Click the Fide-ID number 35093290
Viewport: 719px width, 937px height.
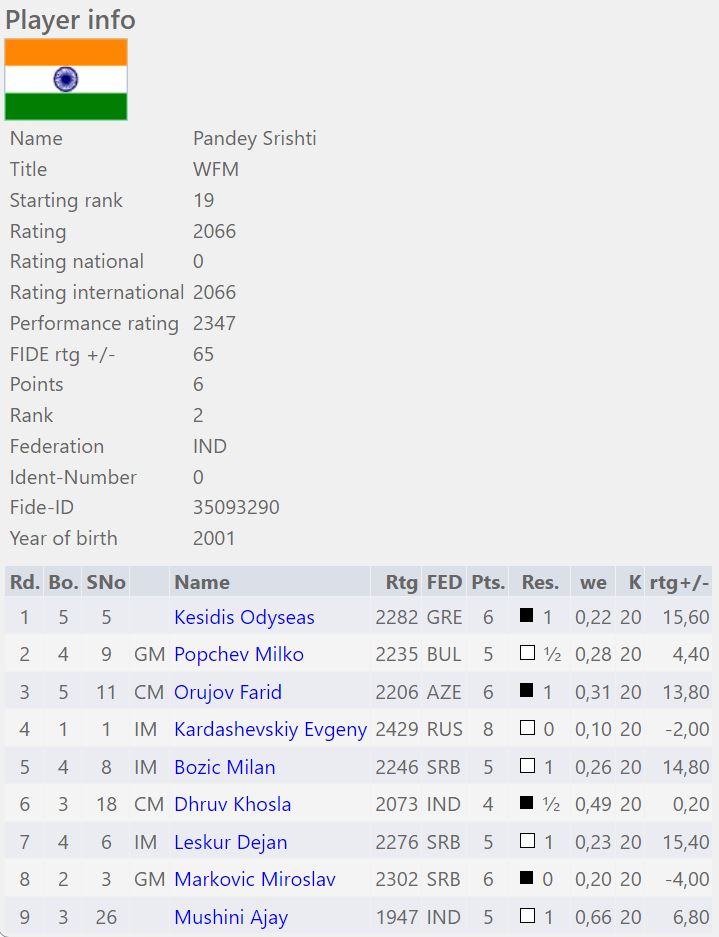coord(236,507)
